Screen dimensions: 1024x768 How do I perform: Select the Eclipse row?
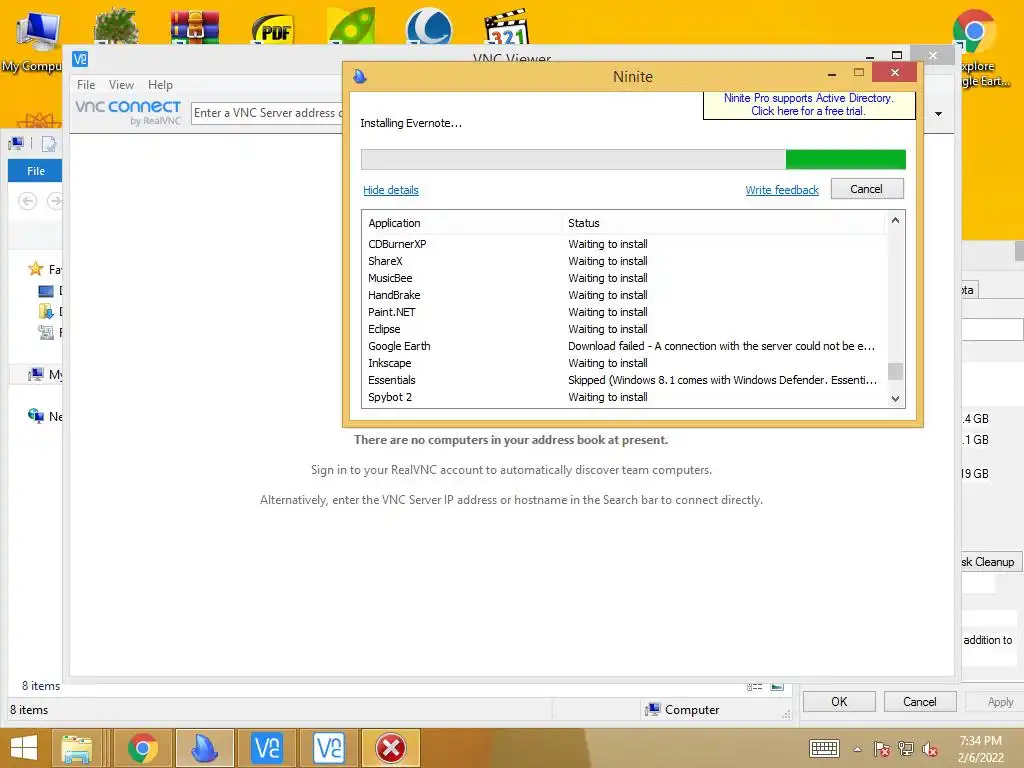(x=625, y=328)
